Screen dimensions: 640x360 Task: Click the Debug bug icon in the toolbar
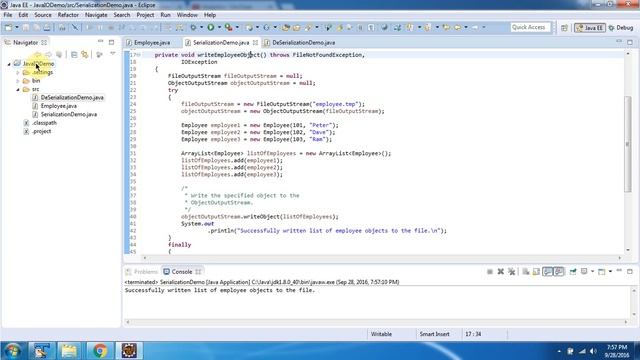[193, 27]
